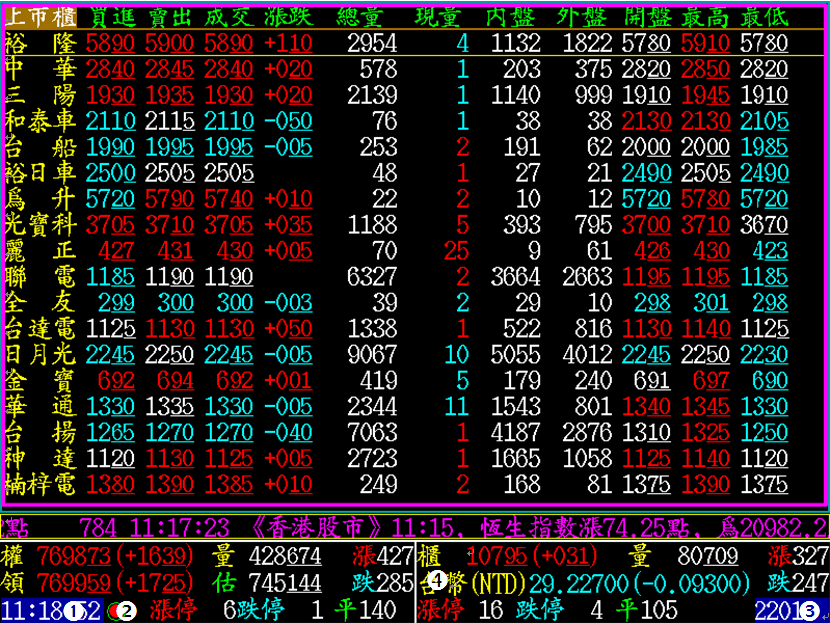Click the circled number 2 marker
830x623 pixels.
click(x=127, y=610)
